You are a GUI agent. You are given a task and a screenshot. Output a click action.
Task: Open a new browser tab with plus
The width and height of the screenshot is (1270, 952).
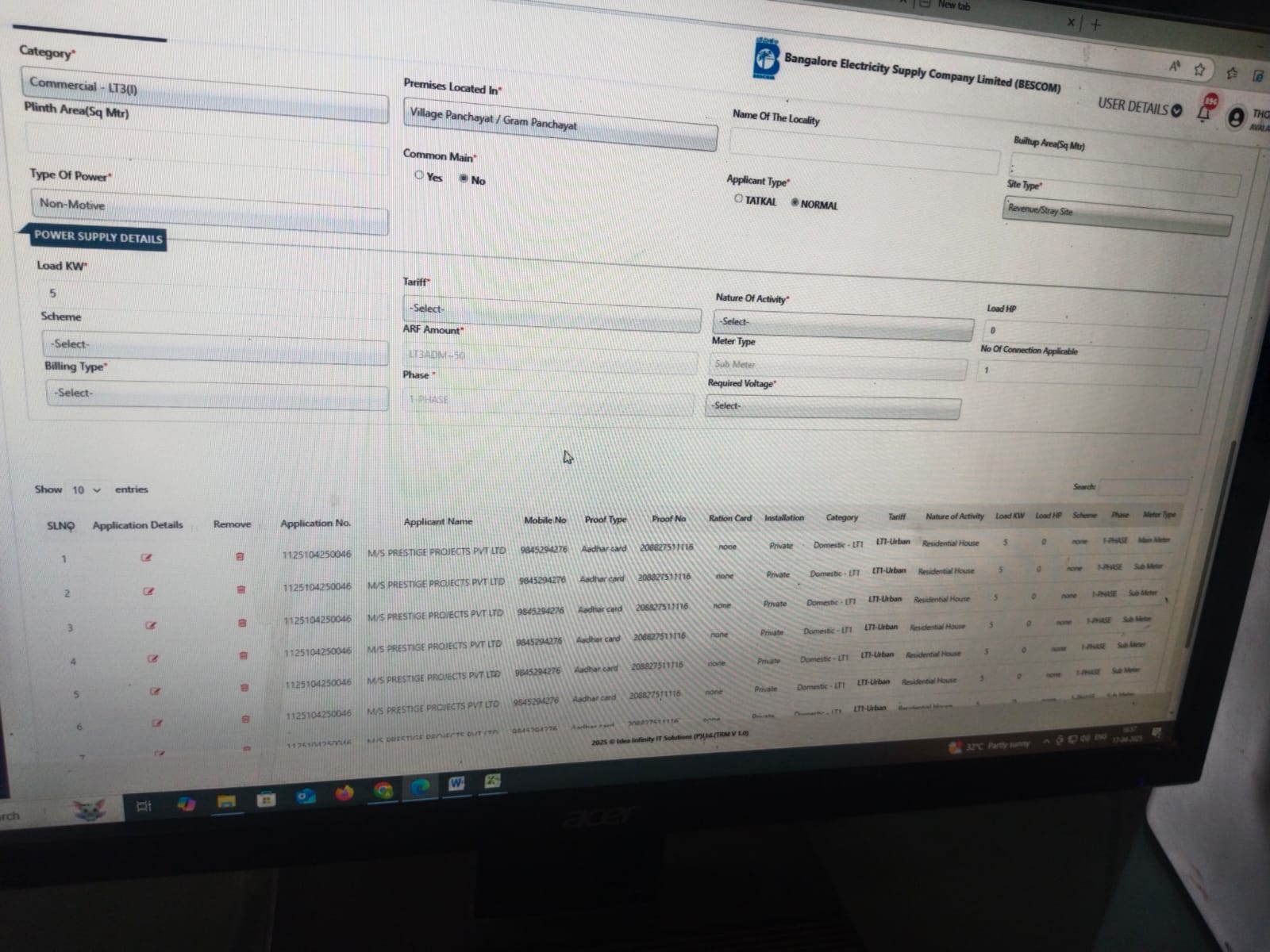(1096, 25)
